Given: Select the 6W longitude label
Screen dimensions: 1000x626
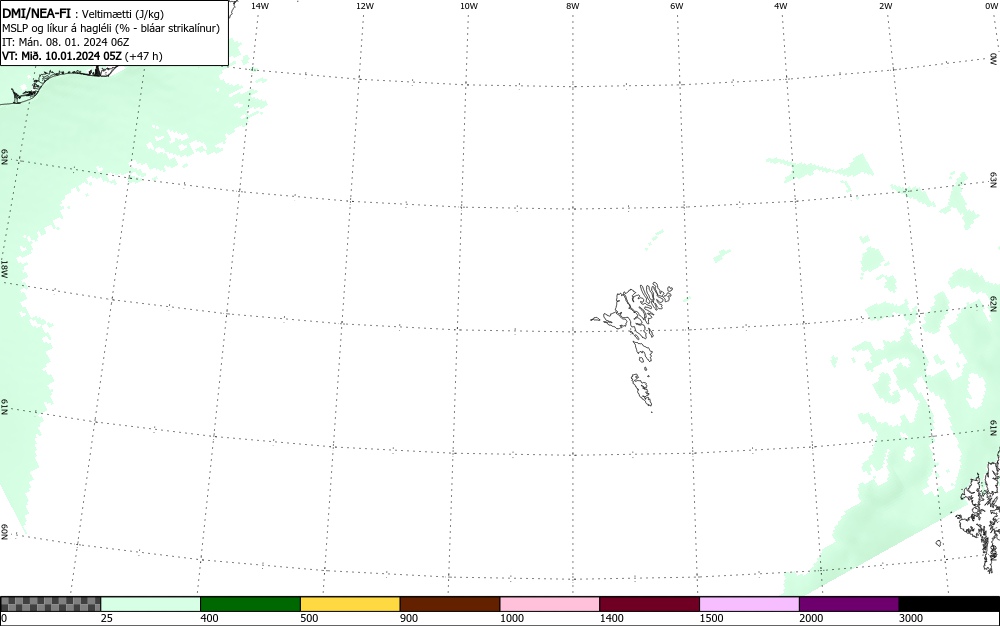Looking at the screenshot, I should click(677, 6).
